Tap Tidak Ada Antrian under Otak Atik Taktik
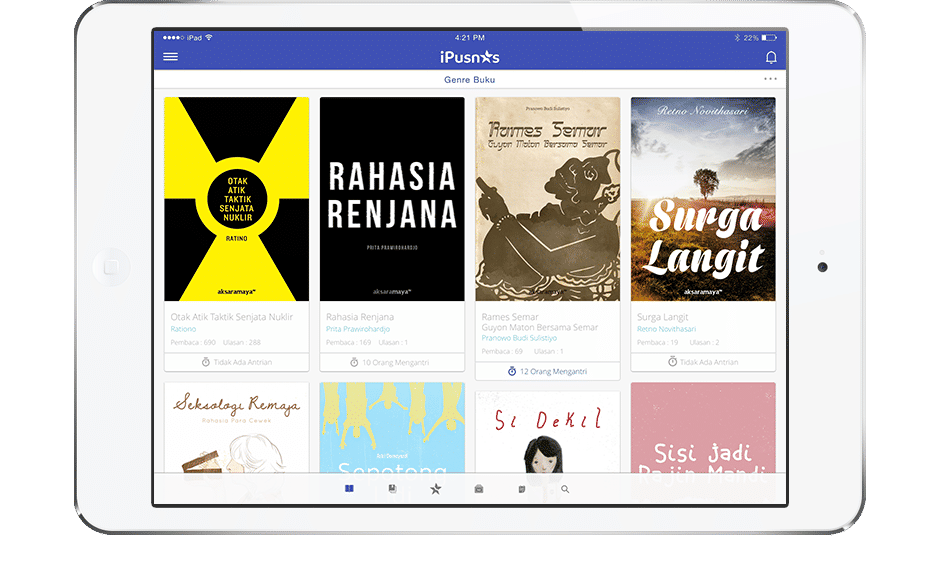 tap(237, 362)
